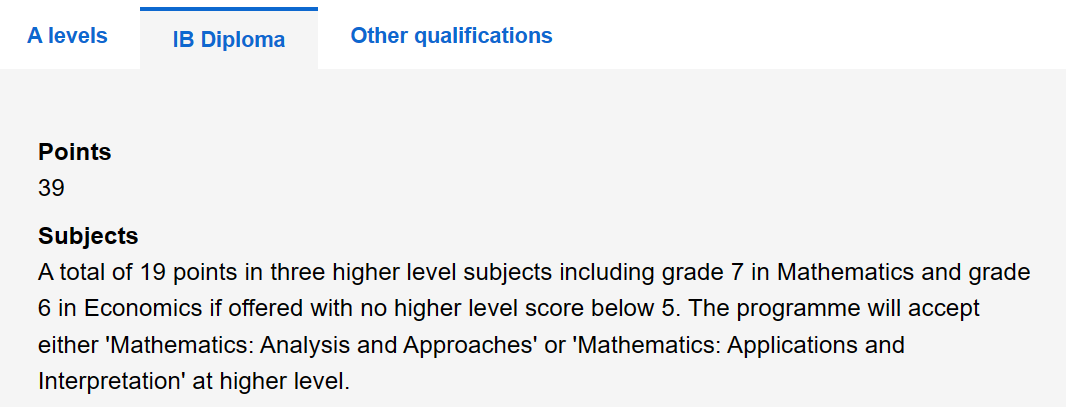Viewport: 1070px width, 407px height.
Task: Click the points value 39
Action: (x=51, y=188)
